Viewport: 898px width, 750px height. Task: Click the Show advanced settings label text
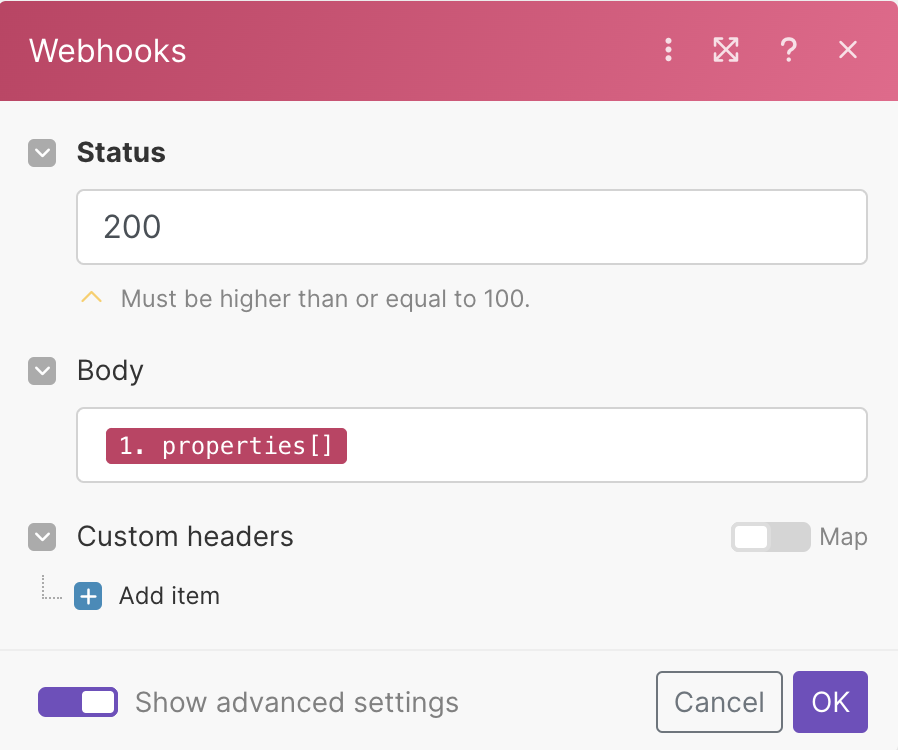297,702
